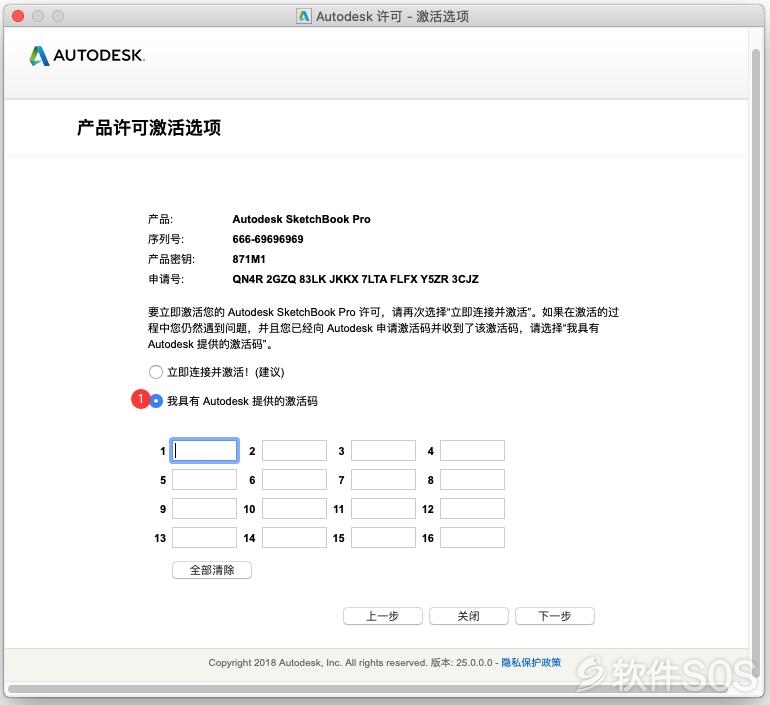Click activation code field 14

point(294,538)
